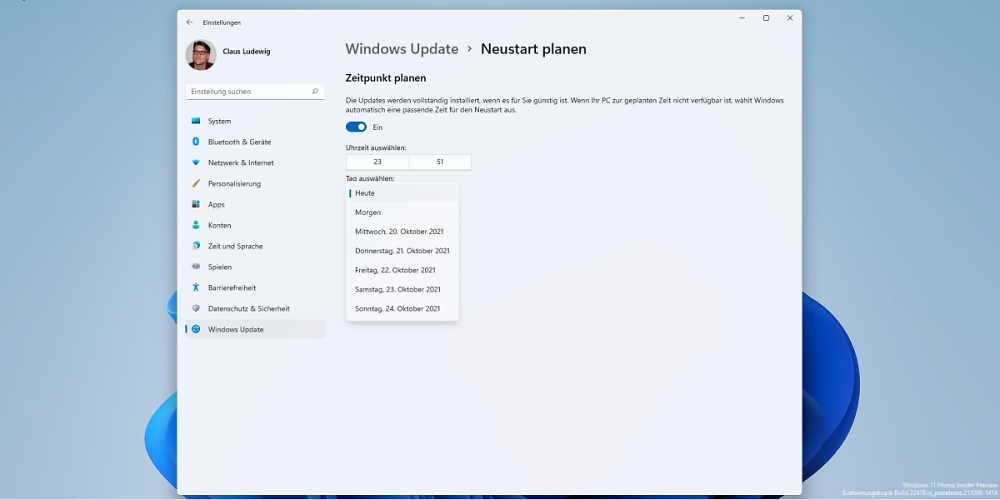1000x500 pixels.
Task: Open Apps label in sidebar
Action: 216,205
